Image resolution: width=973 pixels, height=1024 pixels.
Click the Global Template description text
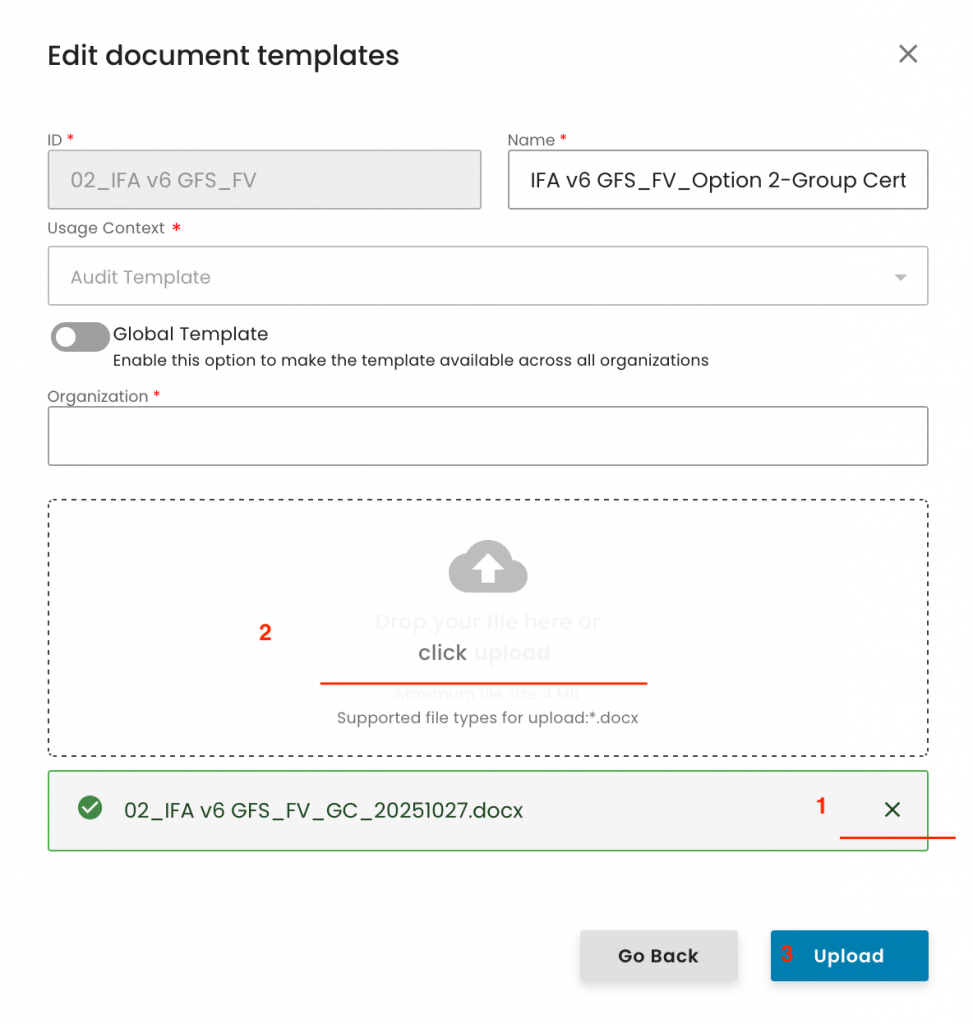click(x=410, y=360)
